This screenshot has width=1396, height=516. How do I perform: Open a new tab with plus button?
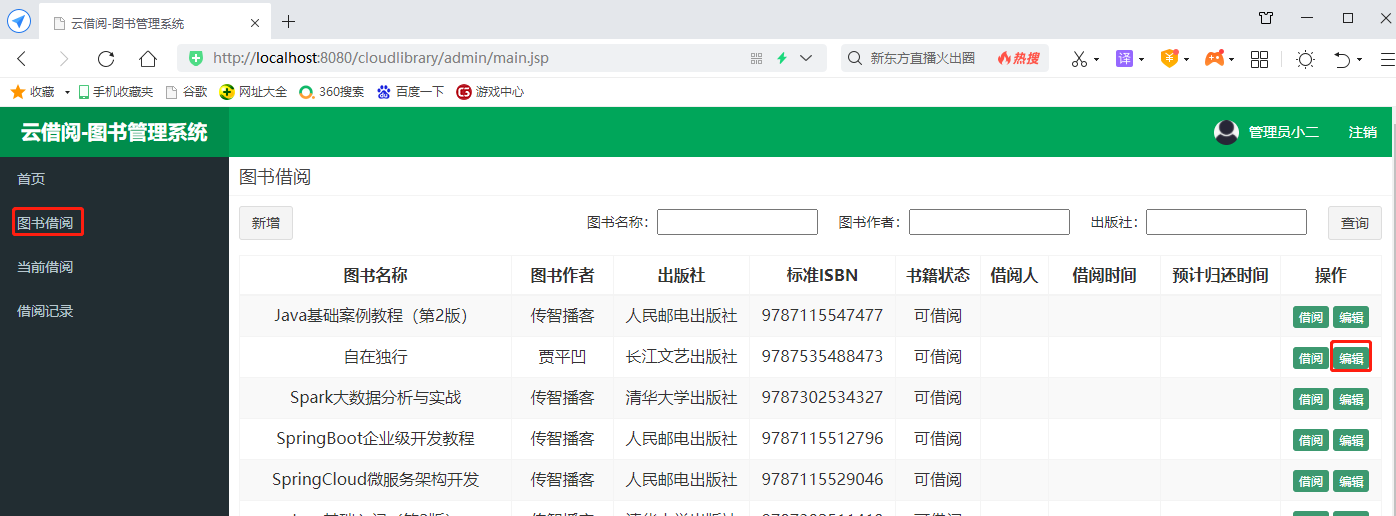(x=289, y=21)
